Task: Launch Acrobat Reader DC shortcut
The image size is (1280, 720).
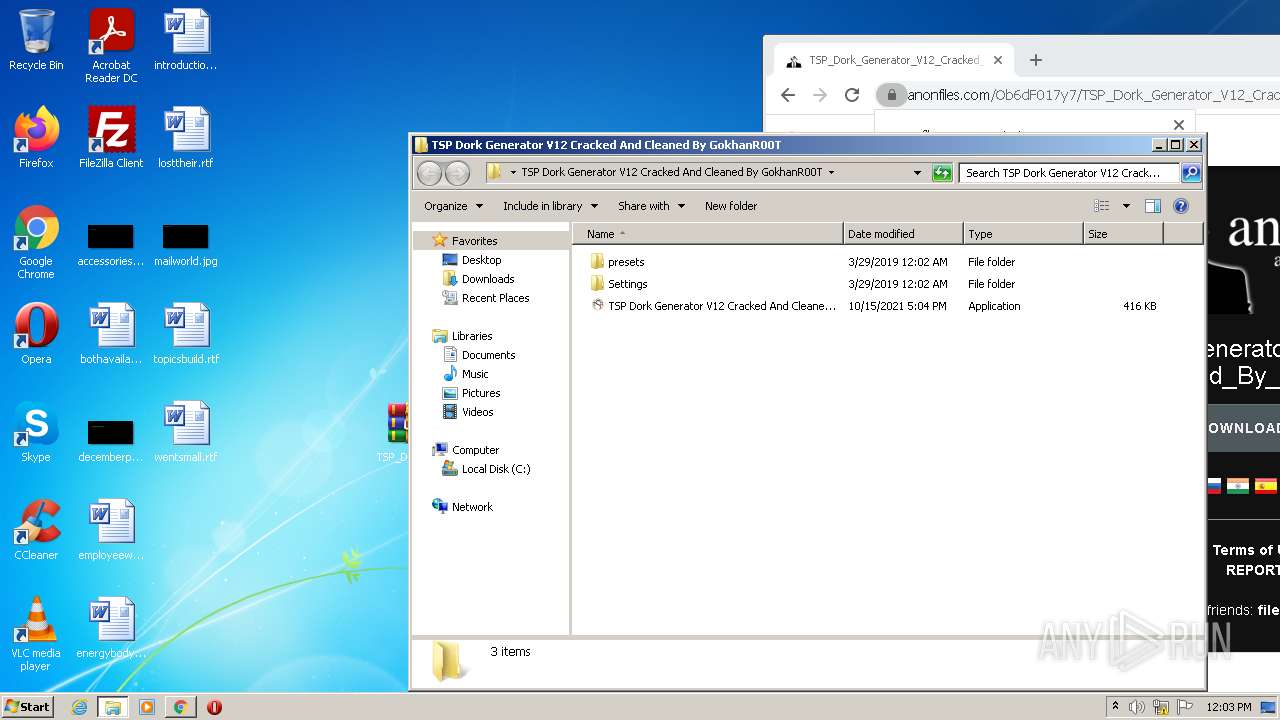Action: tap(111, 46)
